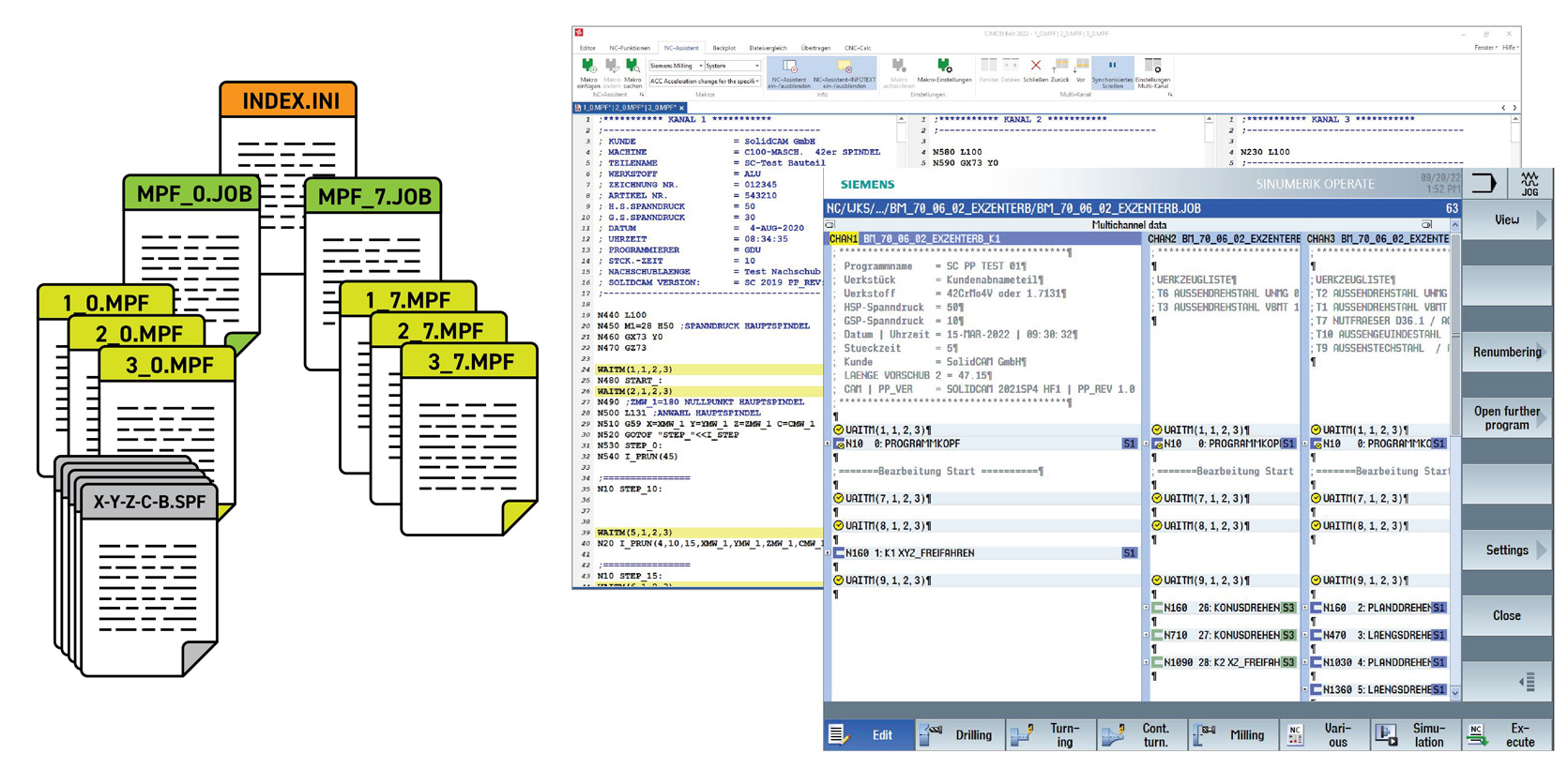Switch to the NC-Funktionen ribbon tab
The width and height of the screenshot is (1568, 784).
pos(630,48)
